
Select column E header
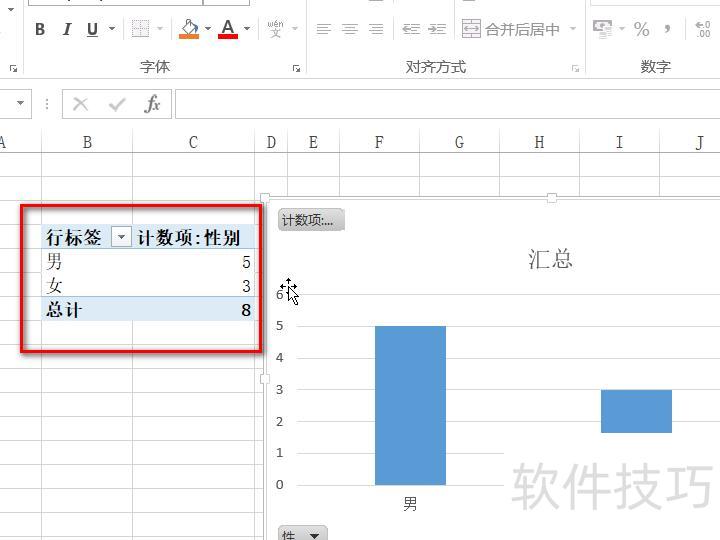pyautogui.click(x=313, y=142)
